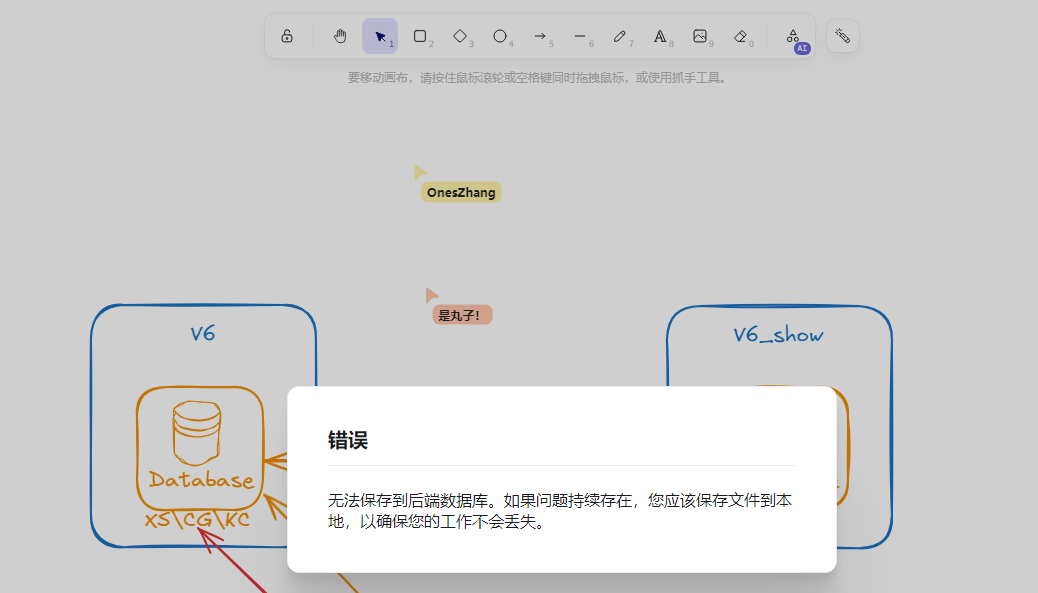Select the Text tool
This screenshot has width=1038, height=593.
coord(661,35)
